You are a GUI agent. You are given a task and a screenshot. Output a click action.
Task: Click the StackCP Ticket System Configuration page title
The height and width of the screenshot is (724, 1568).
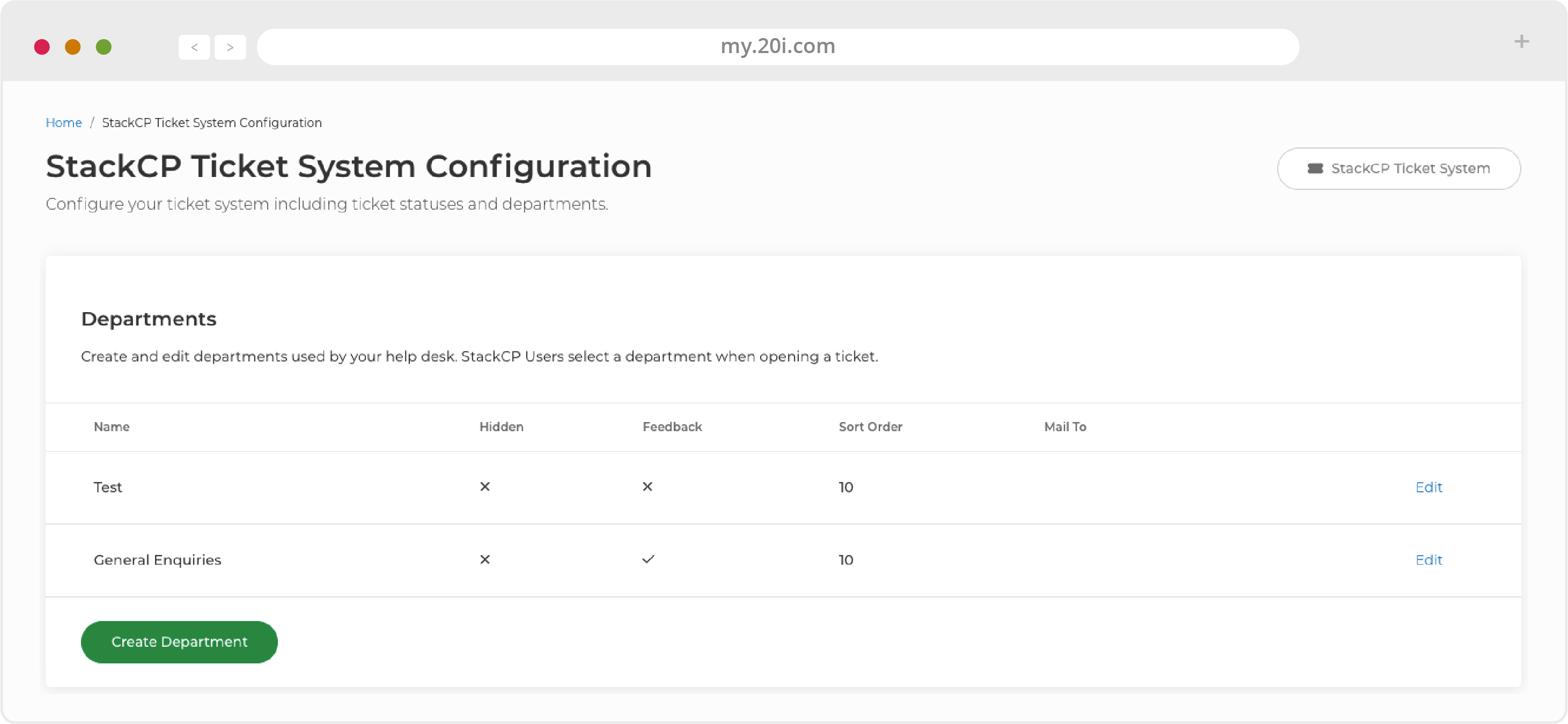pos(348,166)
